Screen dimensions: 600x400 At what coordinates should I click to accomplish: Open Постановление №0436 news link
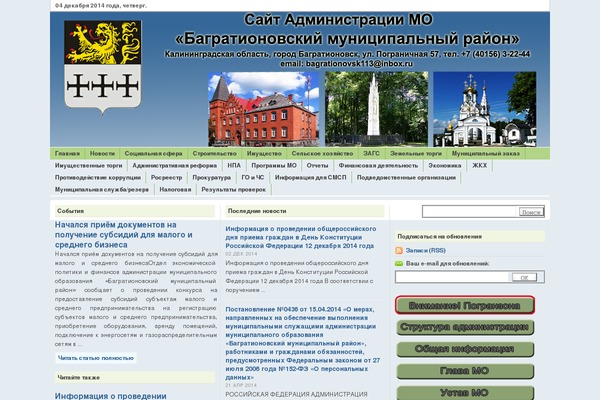tap(302, 343)
